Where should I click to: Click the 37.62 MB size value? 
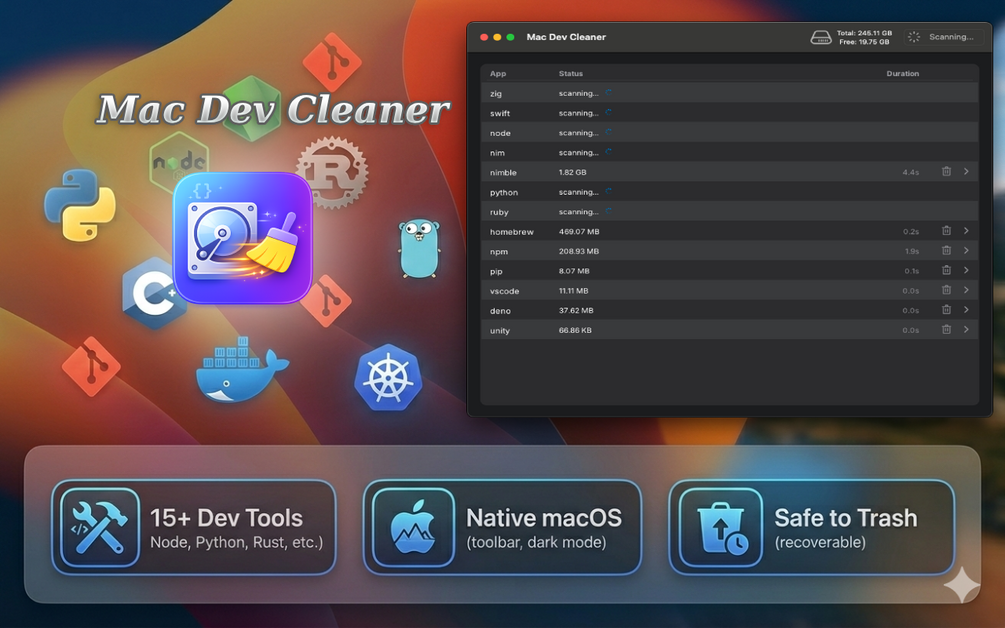click(576, 310)
